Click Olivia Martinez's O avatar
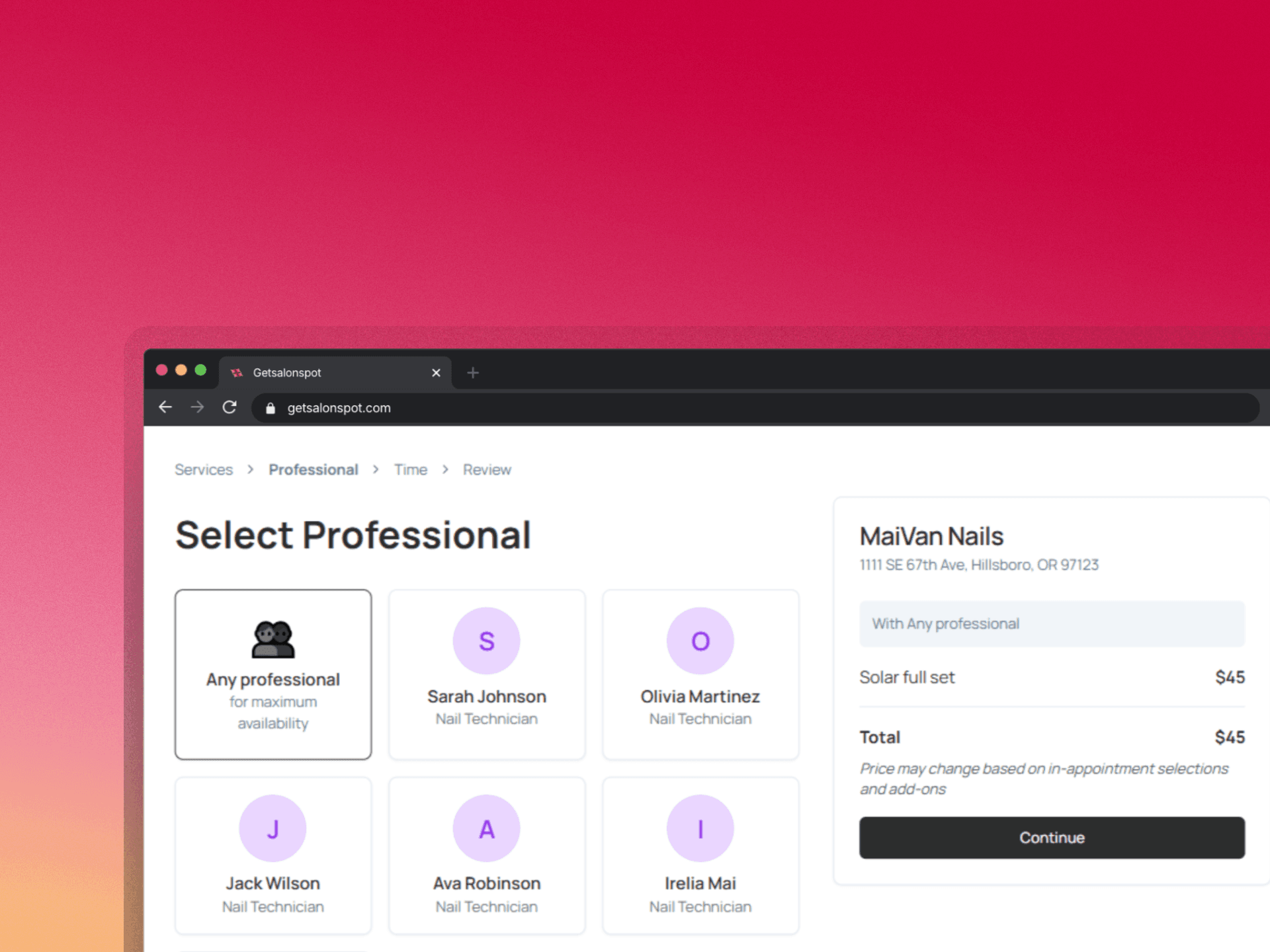The image size is (1270, 952). 700,641
